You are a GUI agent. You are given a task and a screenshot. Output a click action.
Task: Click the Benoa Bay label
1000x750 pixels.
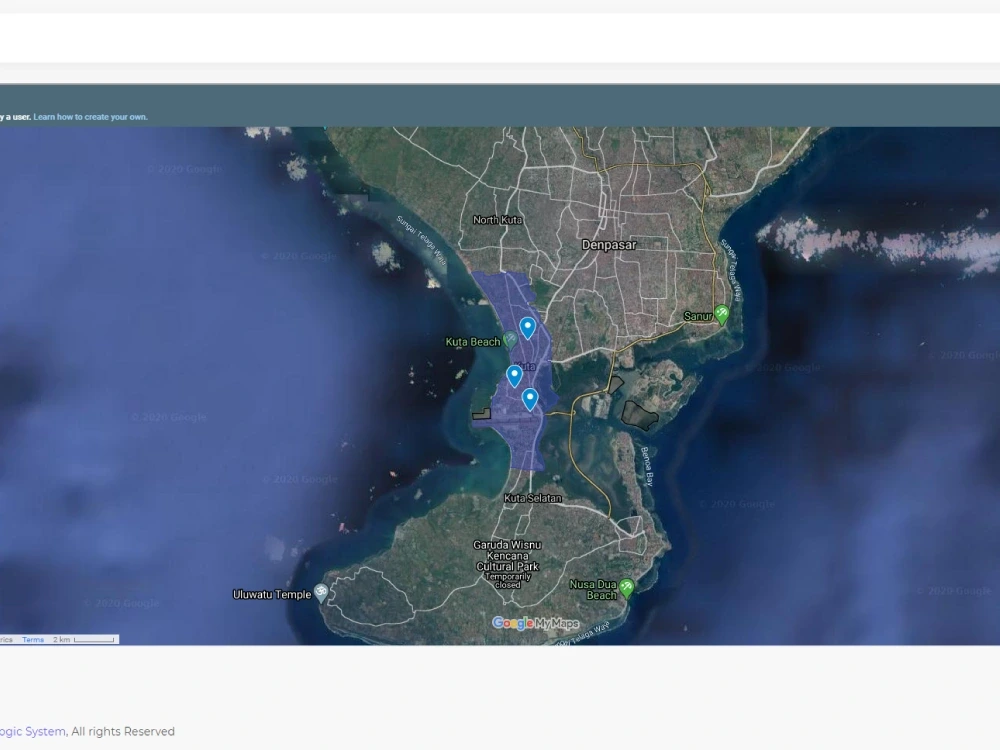pos(647,467)
